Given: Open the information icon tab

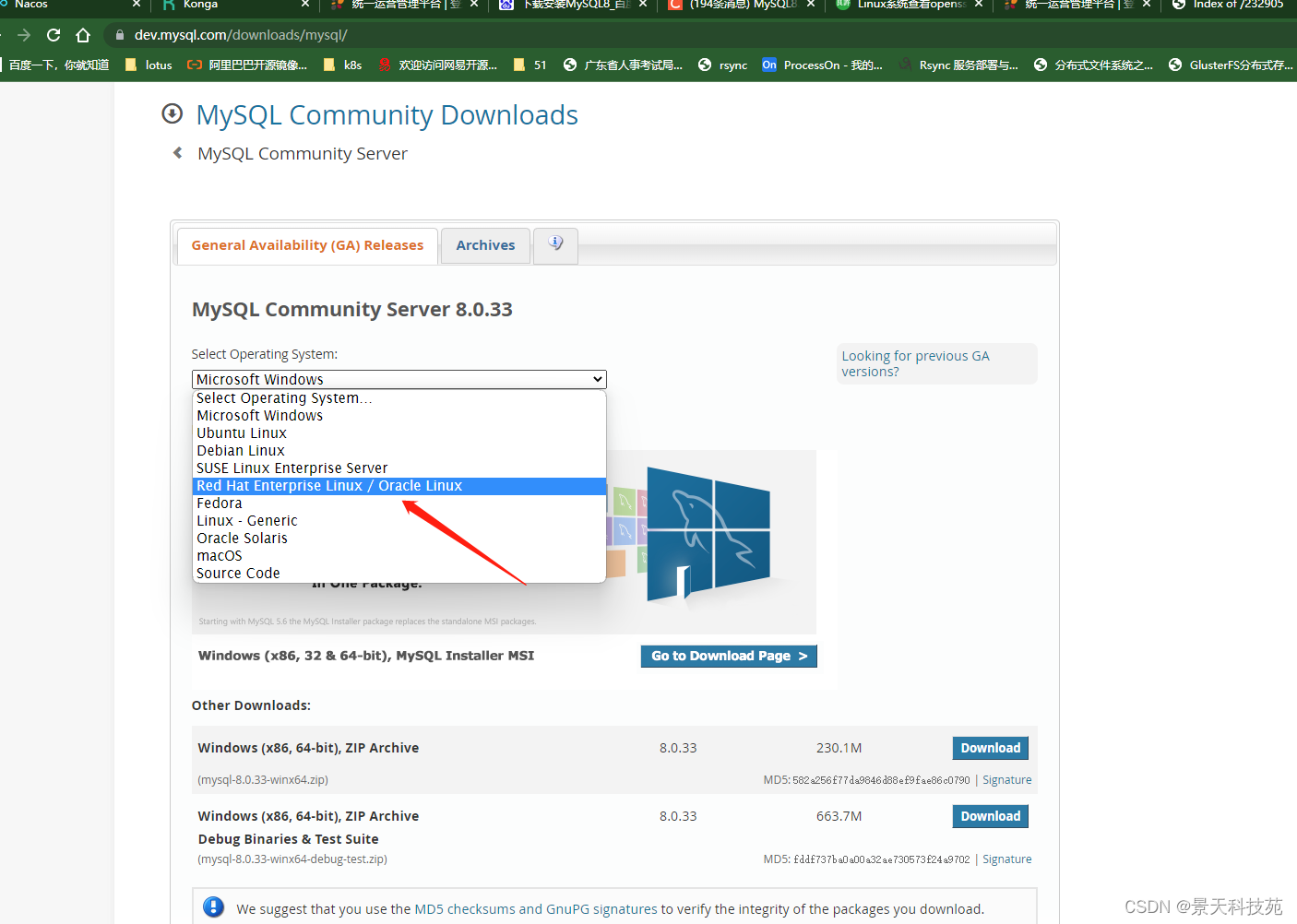Looking at the screenshot, I should tap(555, 244).
